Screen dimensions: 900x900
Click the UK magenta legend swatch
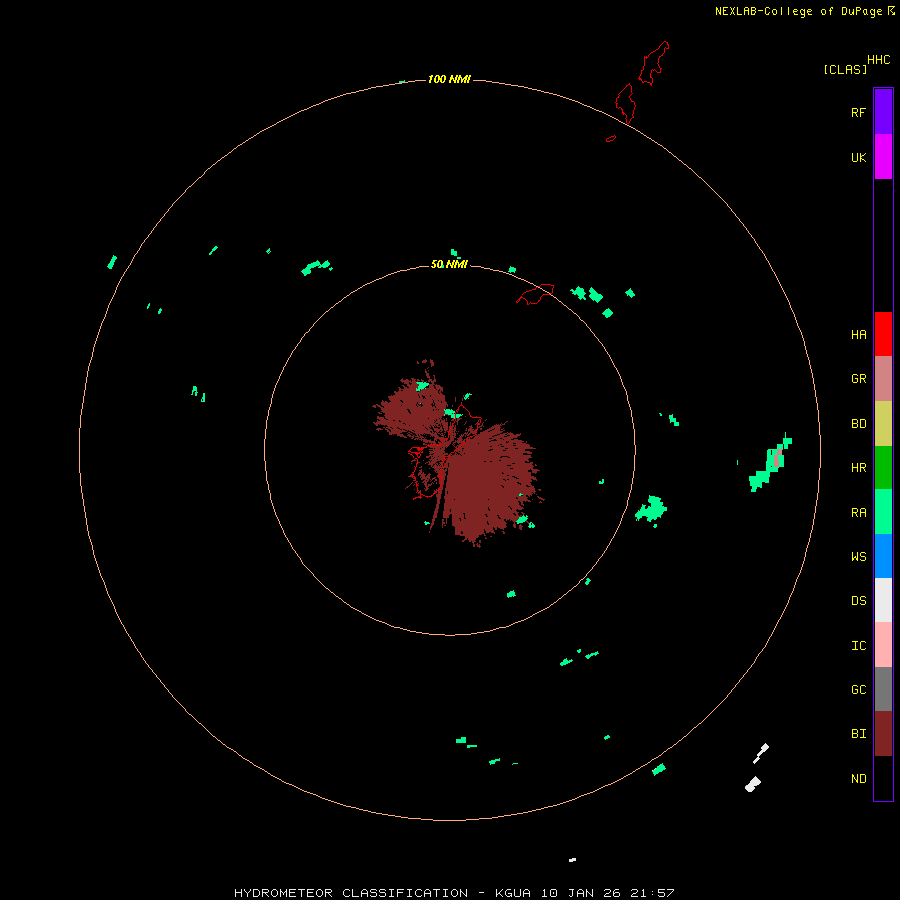click(x=883, y=157)
